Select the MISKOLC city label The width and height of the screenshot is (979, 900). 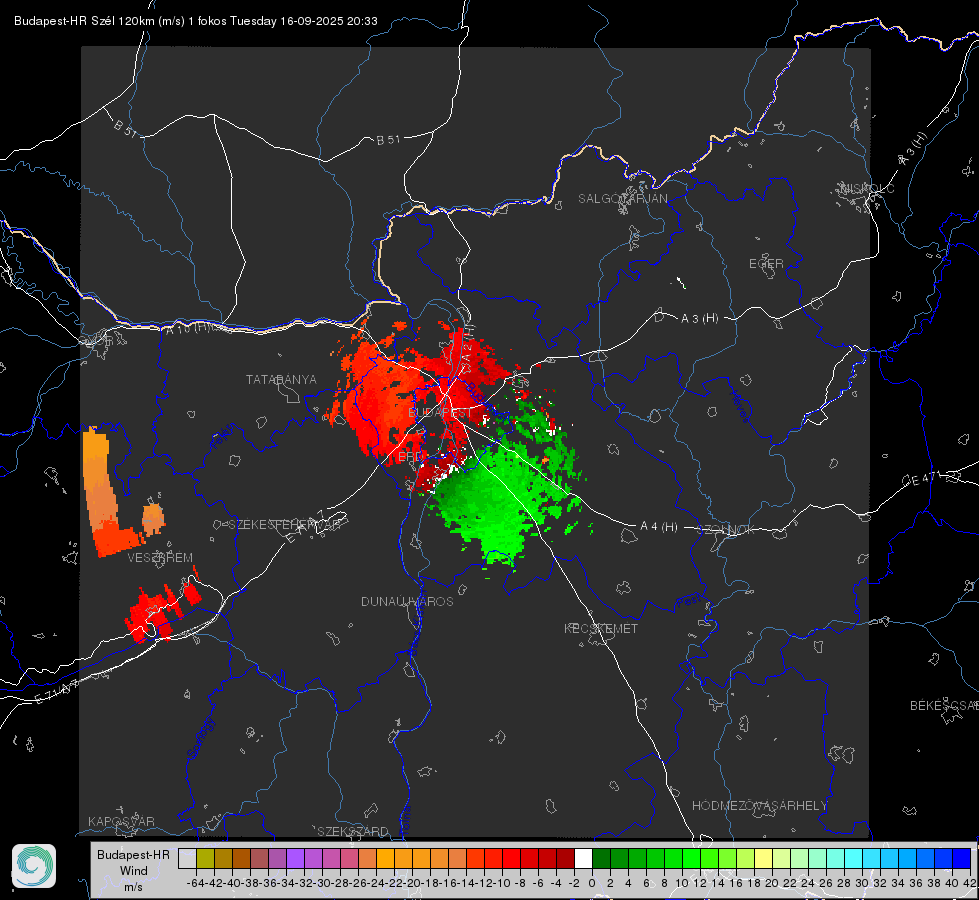tap(867, 188)
